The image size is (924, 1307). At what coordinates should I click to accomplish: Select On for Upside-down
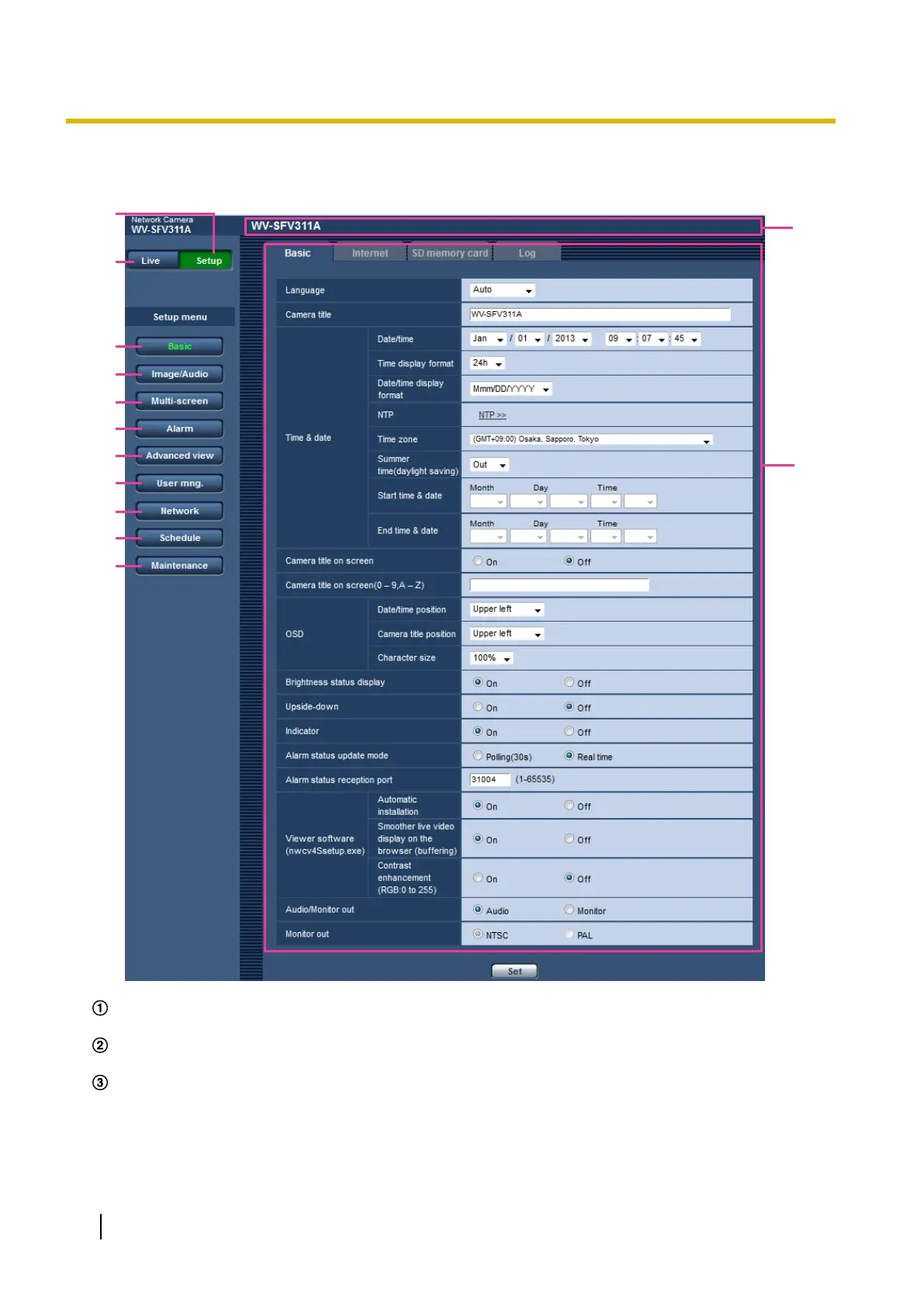tap(478, 707)
